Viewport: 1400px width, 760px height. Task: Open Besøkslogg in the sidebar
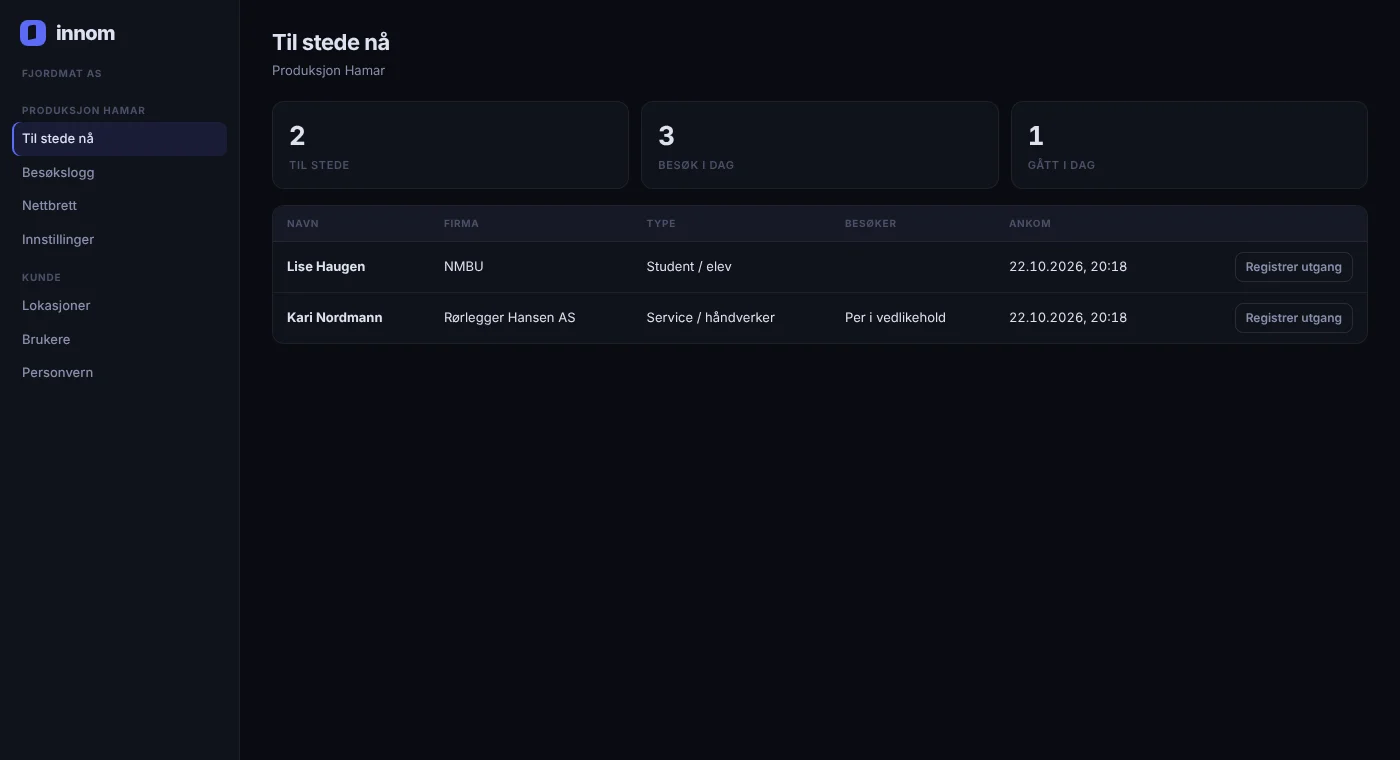(119, 172)
